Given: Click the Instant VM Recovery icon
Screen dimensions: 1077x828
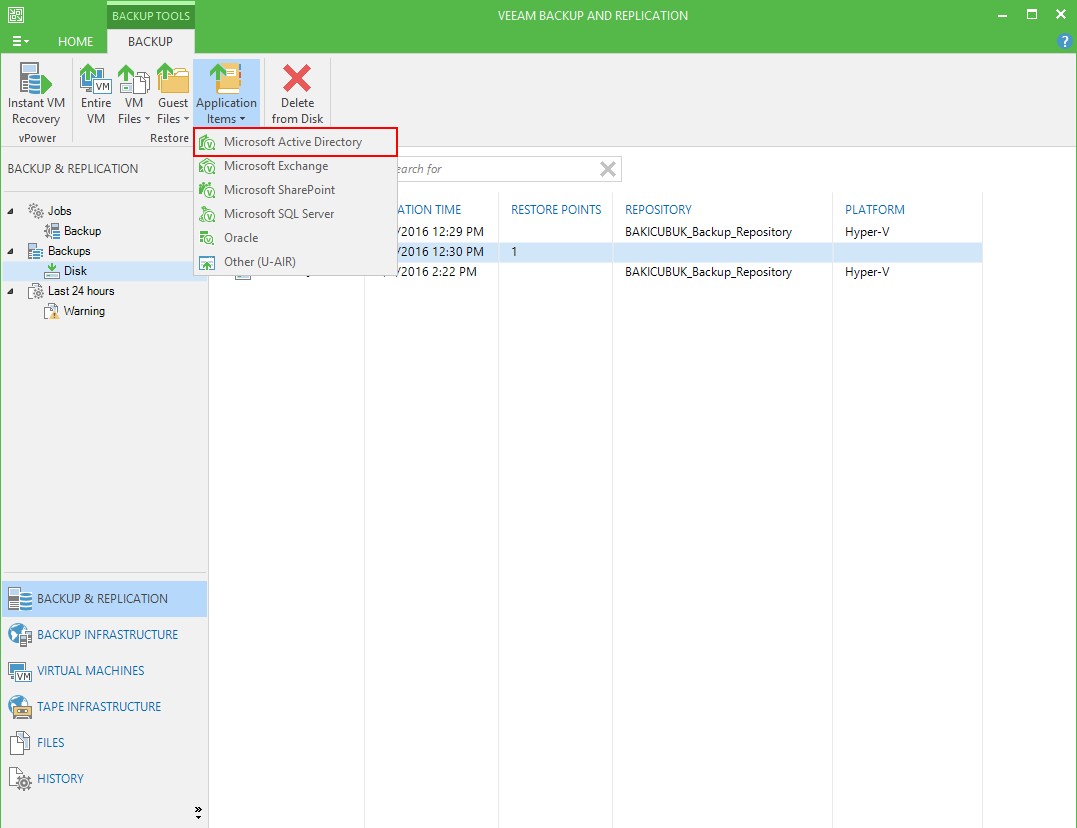Looking at the screenshot, I should pos(36,78).
